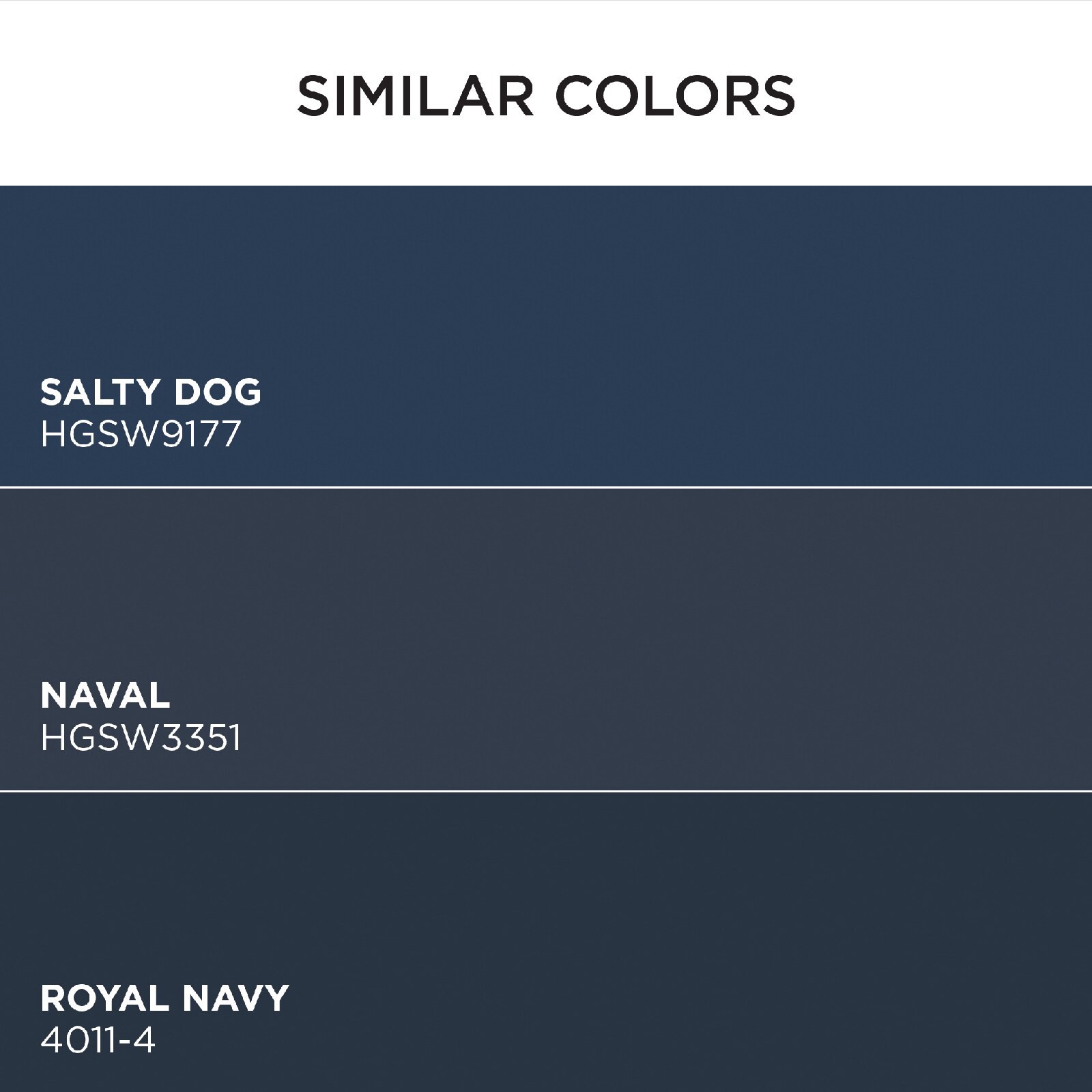Click the "SALTY DOG" color name
Image resolution: width=1092 pixels, height=1092 pixels.
click(151, 392)
